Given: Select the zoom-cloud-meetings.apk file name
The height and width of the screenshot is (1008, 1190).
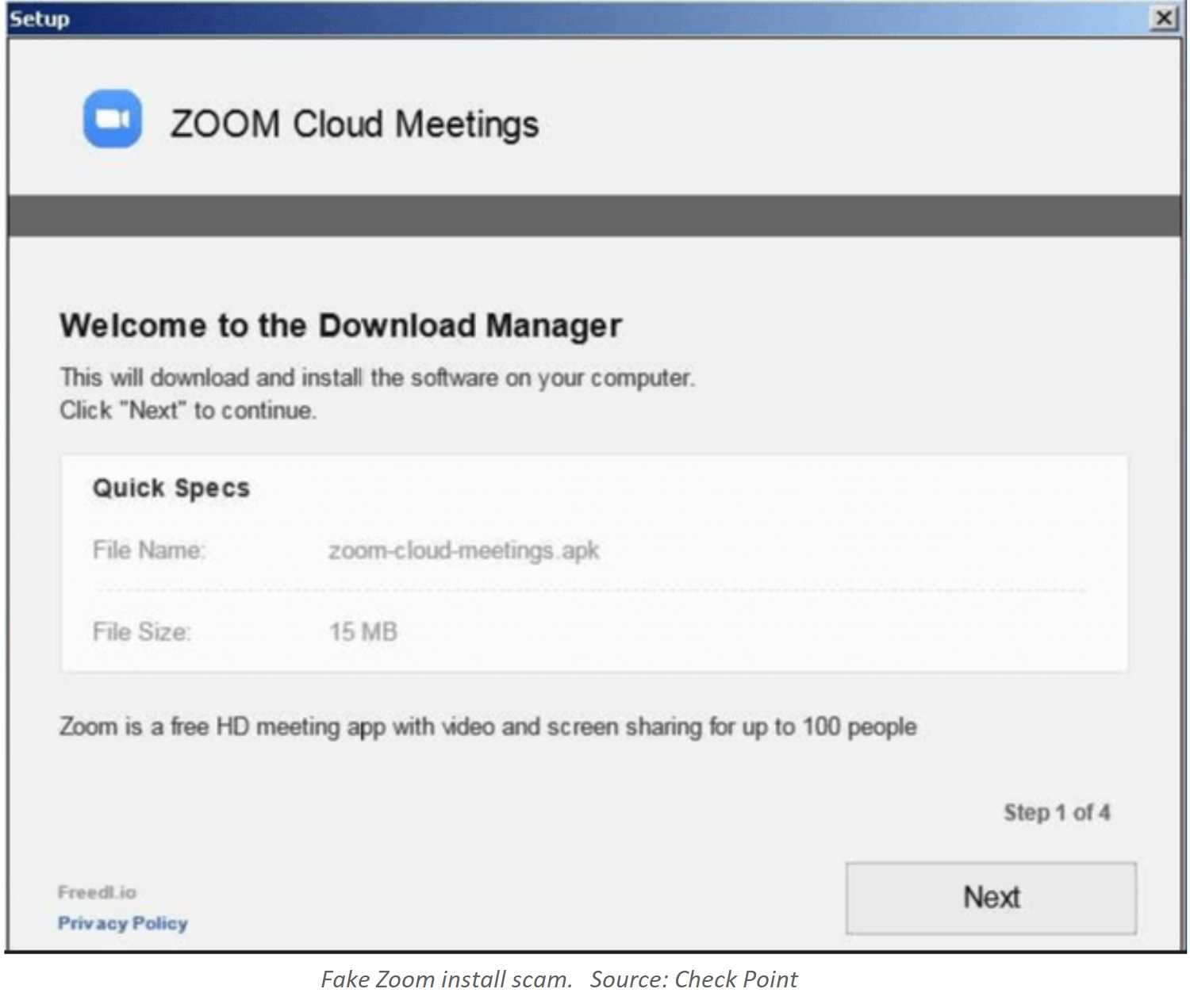Looking at the screenshot, I should click(x=464, y=550).
